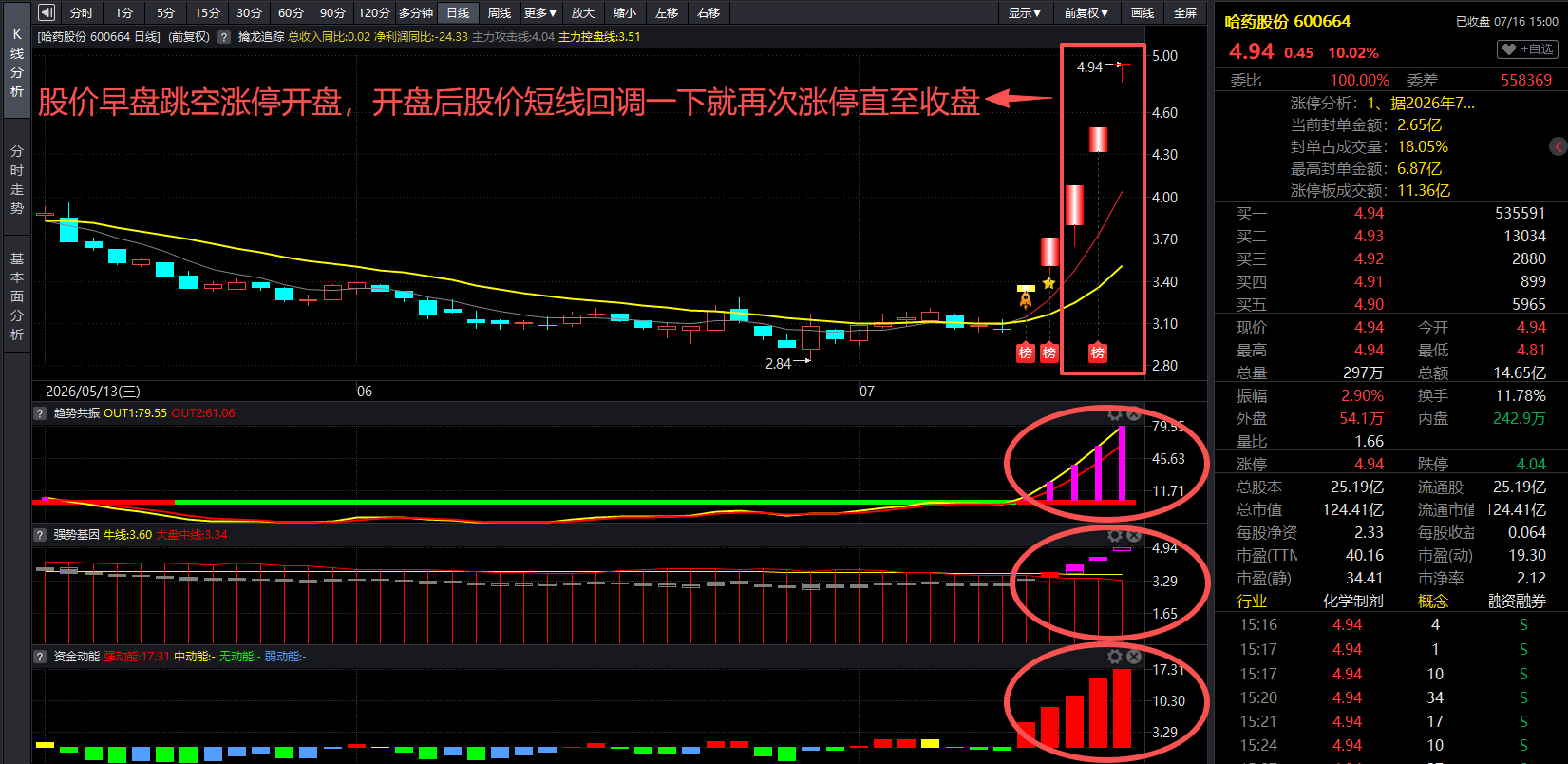Click the 放大 zoom-in button
Viewport: 1568px width, 764px height.
583,12
